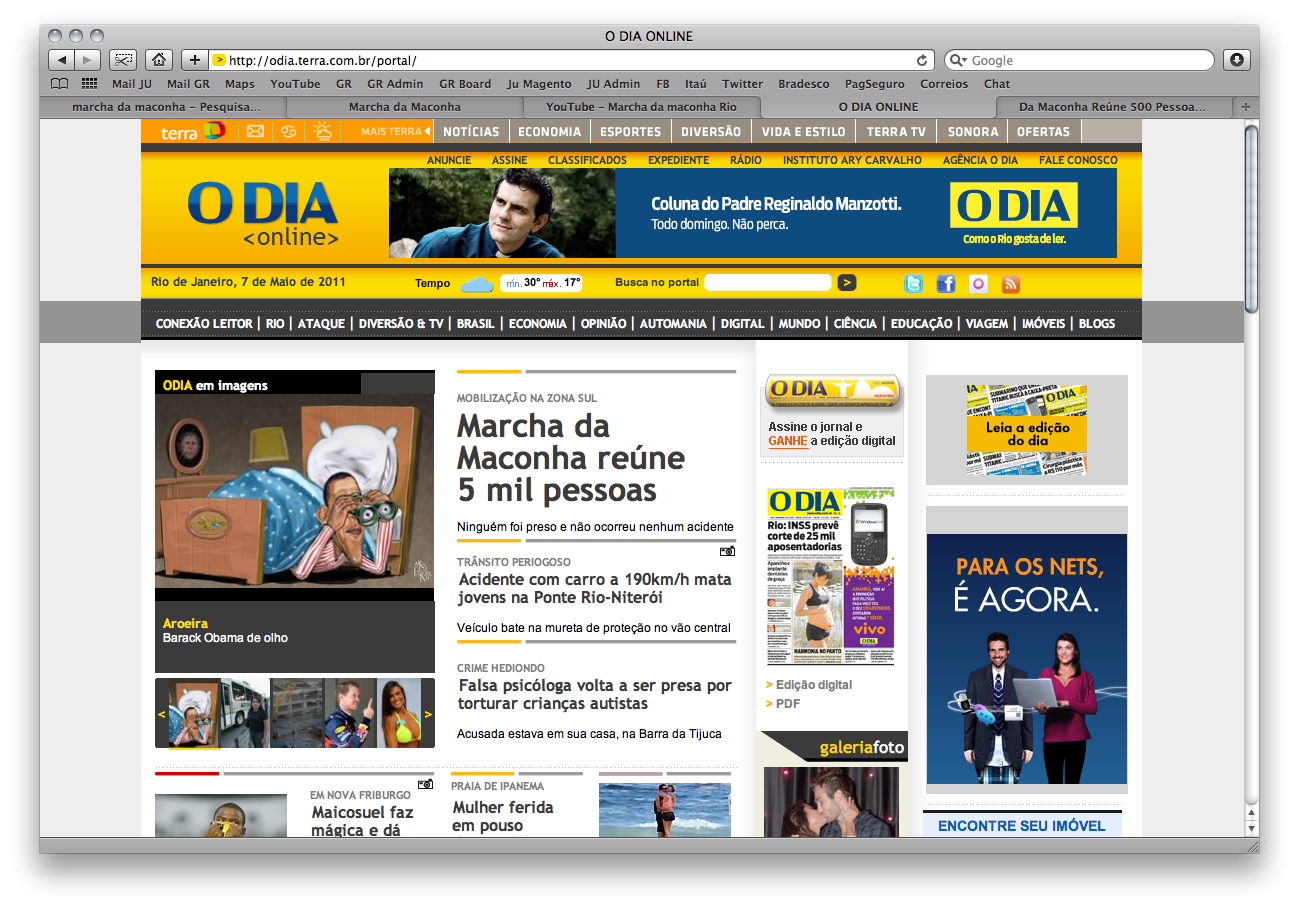Open the CONEXÃO LEITOR section
Viewport: 1299px width, 900px height.
tap(204, 323)
